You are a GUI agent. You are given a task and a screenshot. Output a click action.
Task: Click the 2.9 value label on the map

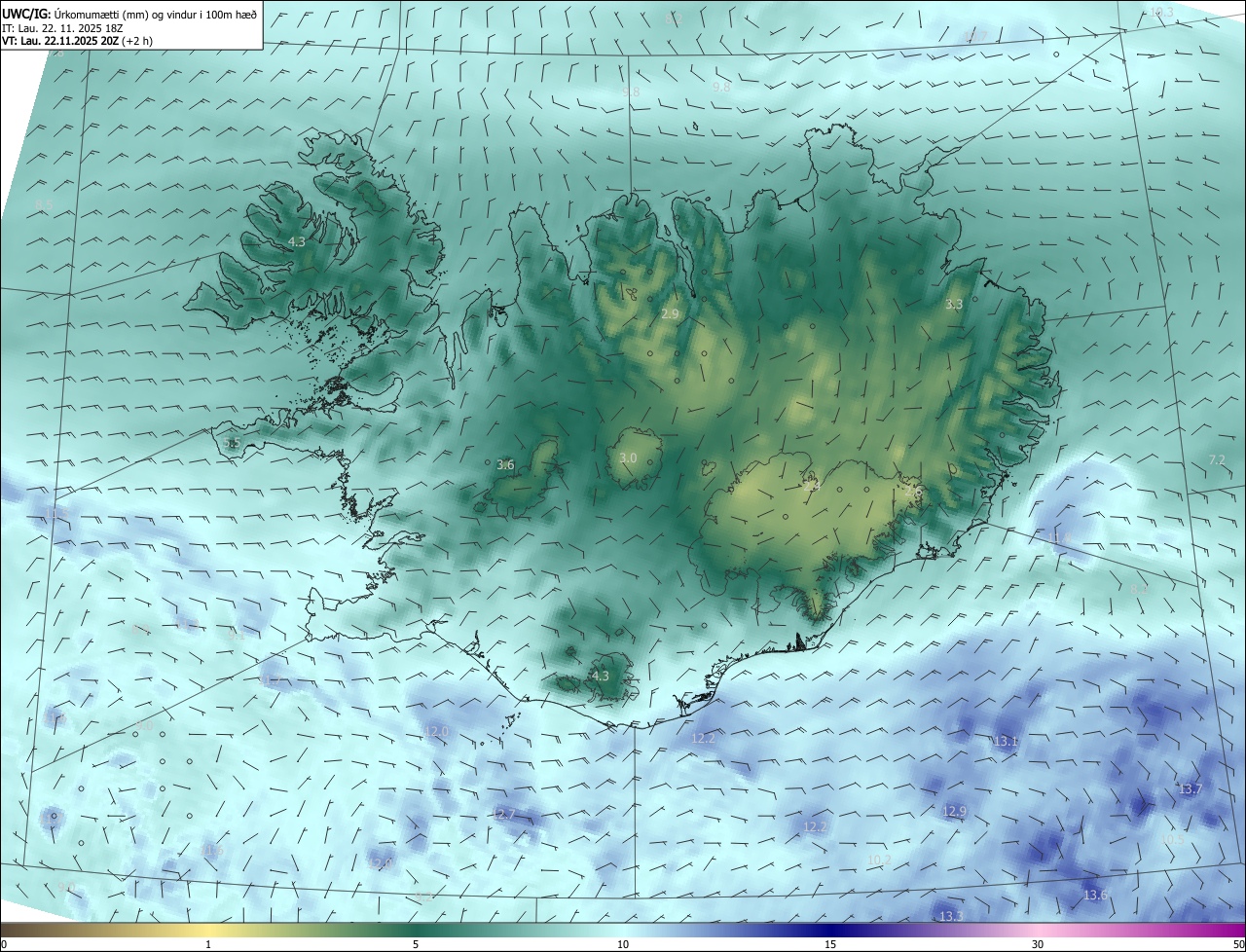pyautogui.click(x=670, y=313)
